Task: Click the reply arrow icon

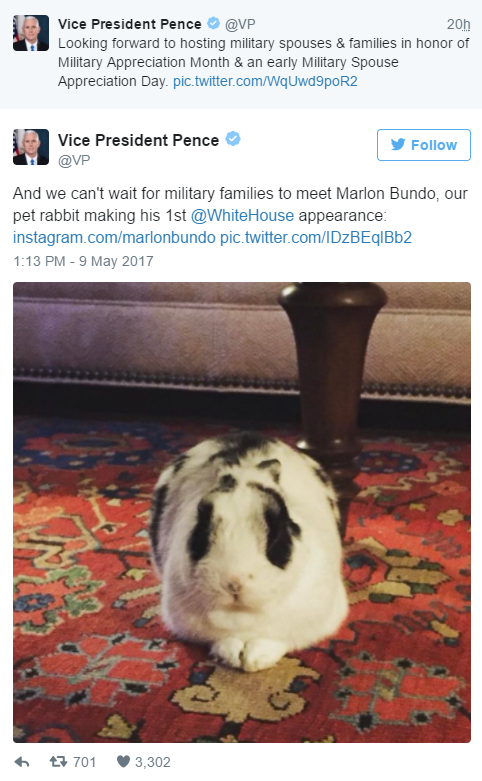Action: tap(22, 762)
